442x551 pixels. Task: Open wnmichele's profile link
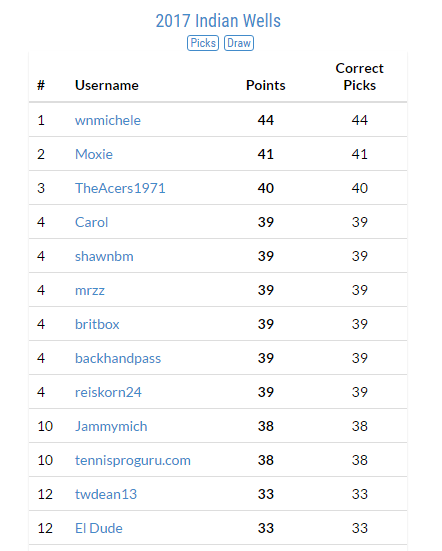pyautogui.click(x=108, y=121)
